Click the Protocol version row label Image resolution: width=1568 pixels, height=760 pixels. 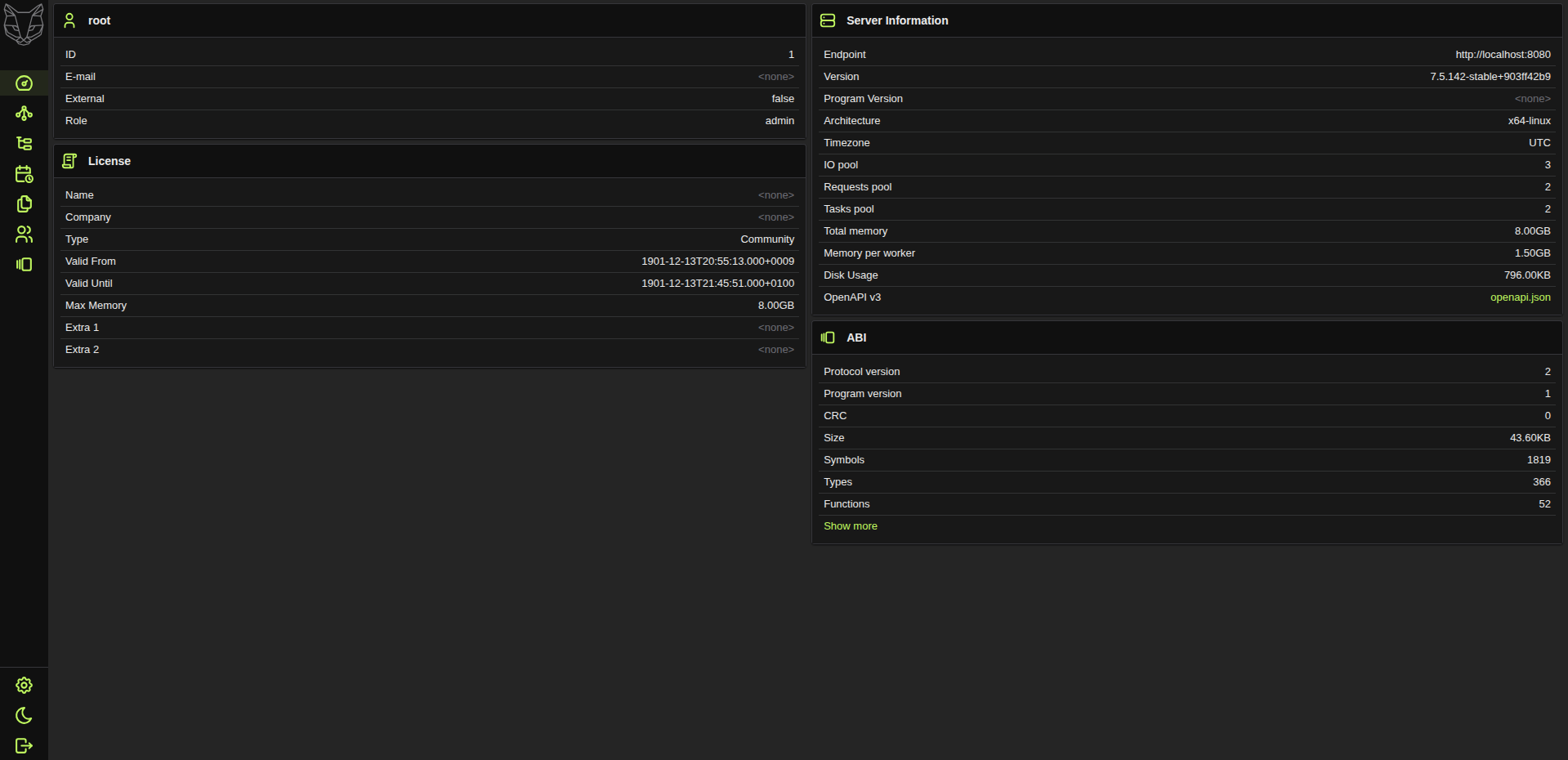pyautogui.click(x=861, y=372)
